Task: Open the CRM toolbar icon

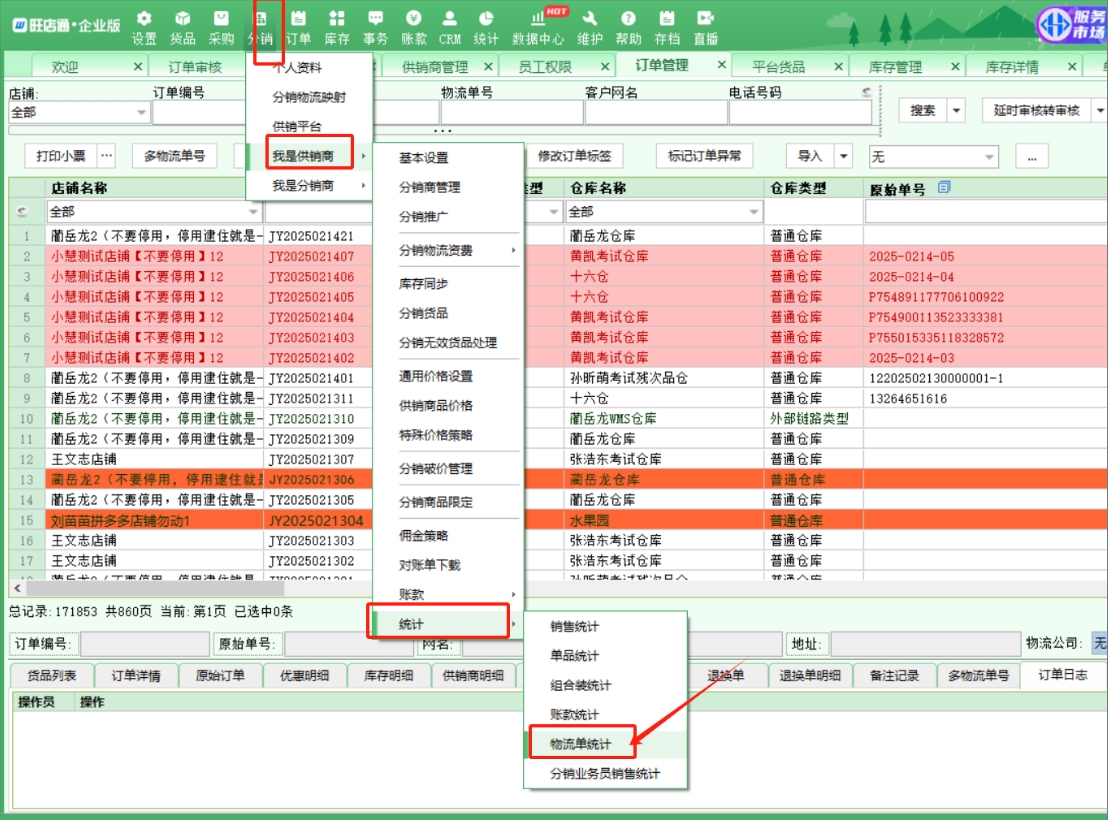Action: click(449, 27)
